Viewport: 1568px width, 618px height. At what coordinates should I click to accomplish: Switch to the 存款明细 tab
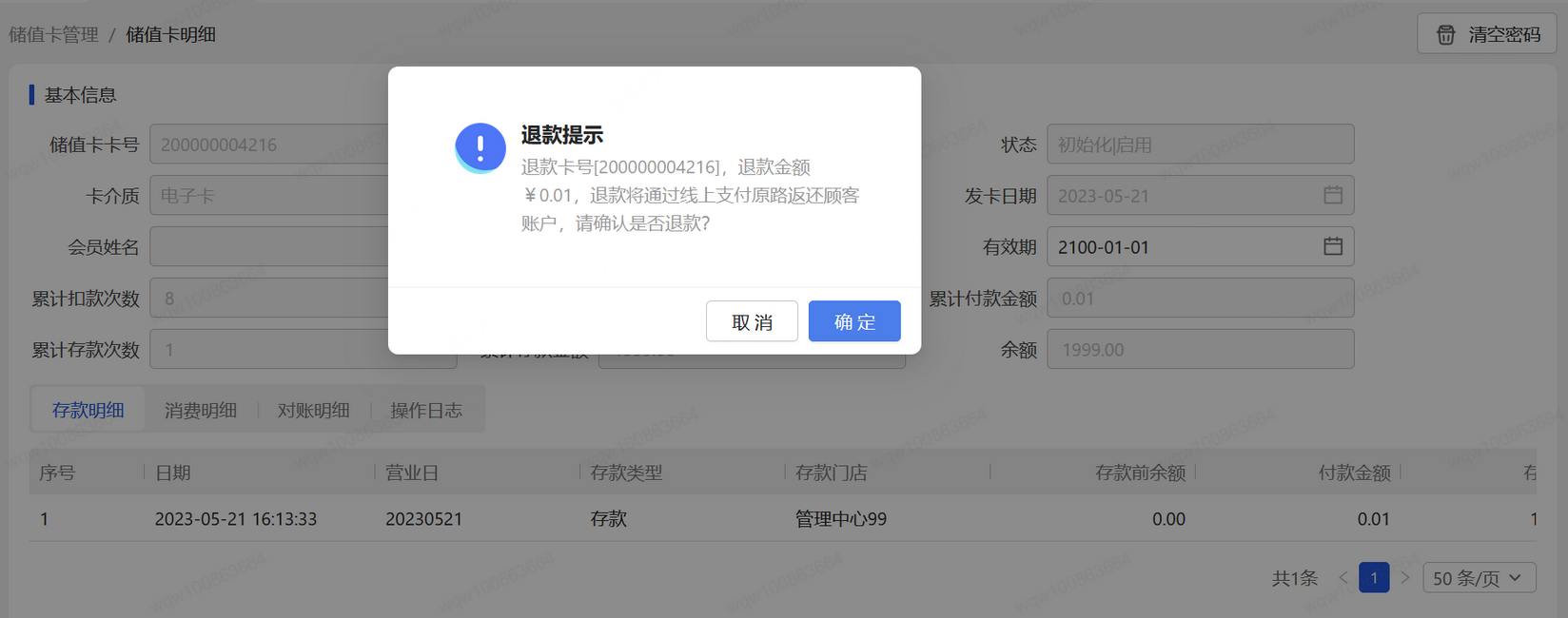[x=88, y=410]
